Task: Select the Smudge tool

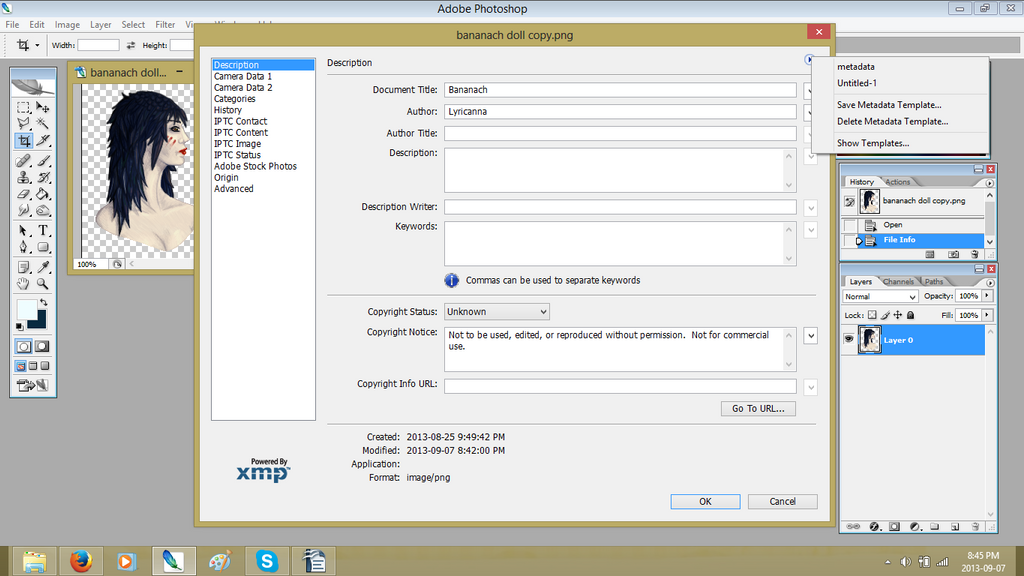Action: [24, 210]
